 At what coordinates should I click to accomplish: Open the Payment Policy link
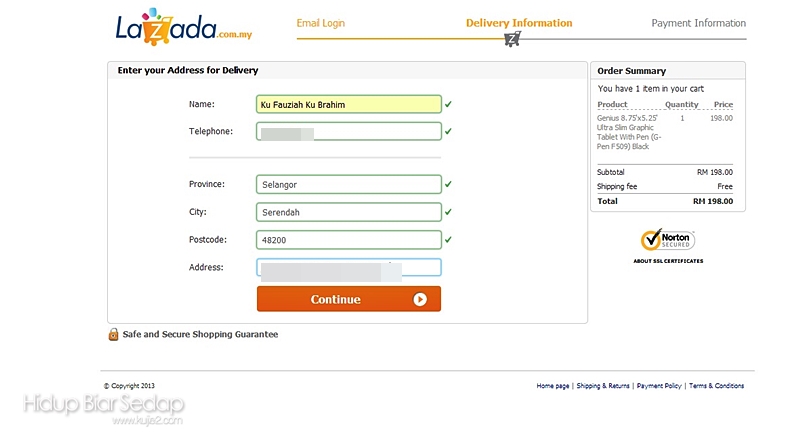(659, 386)
